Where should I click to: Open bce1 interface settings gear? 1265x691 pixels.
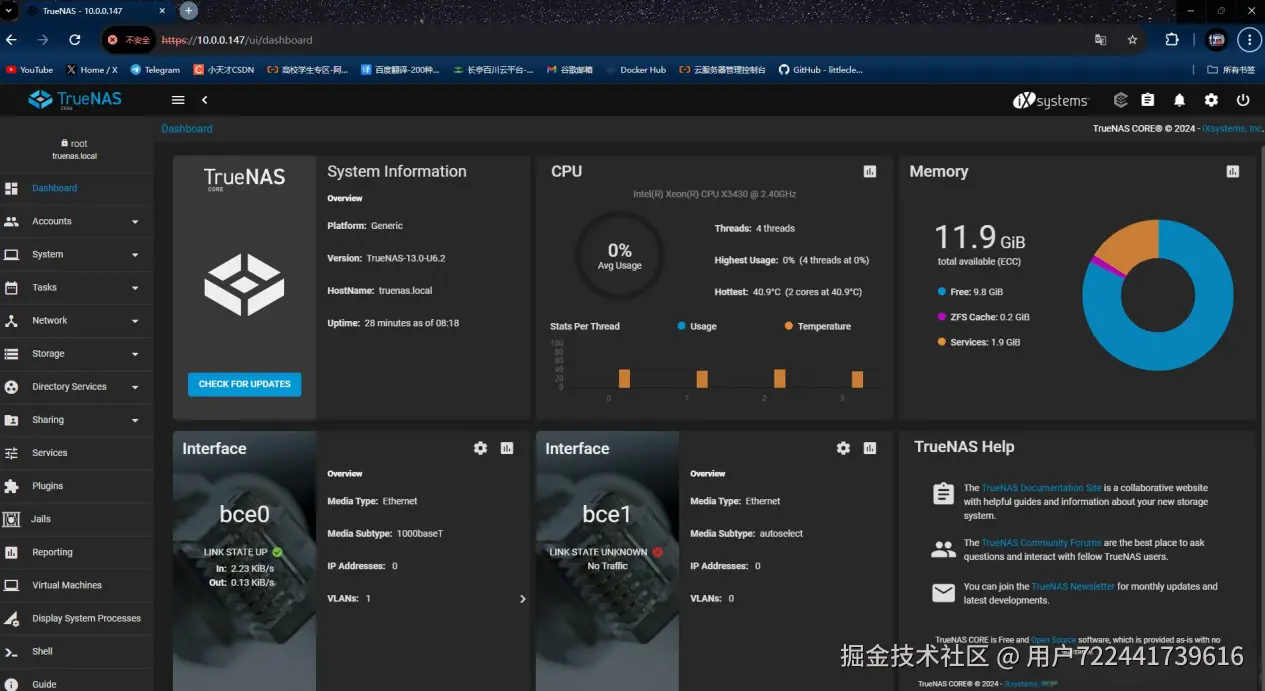click(843, 448)
